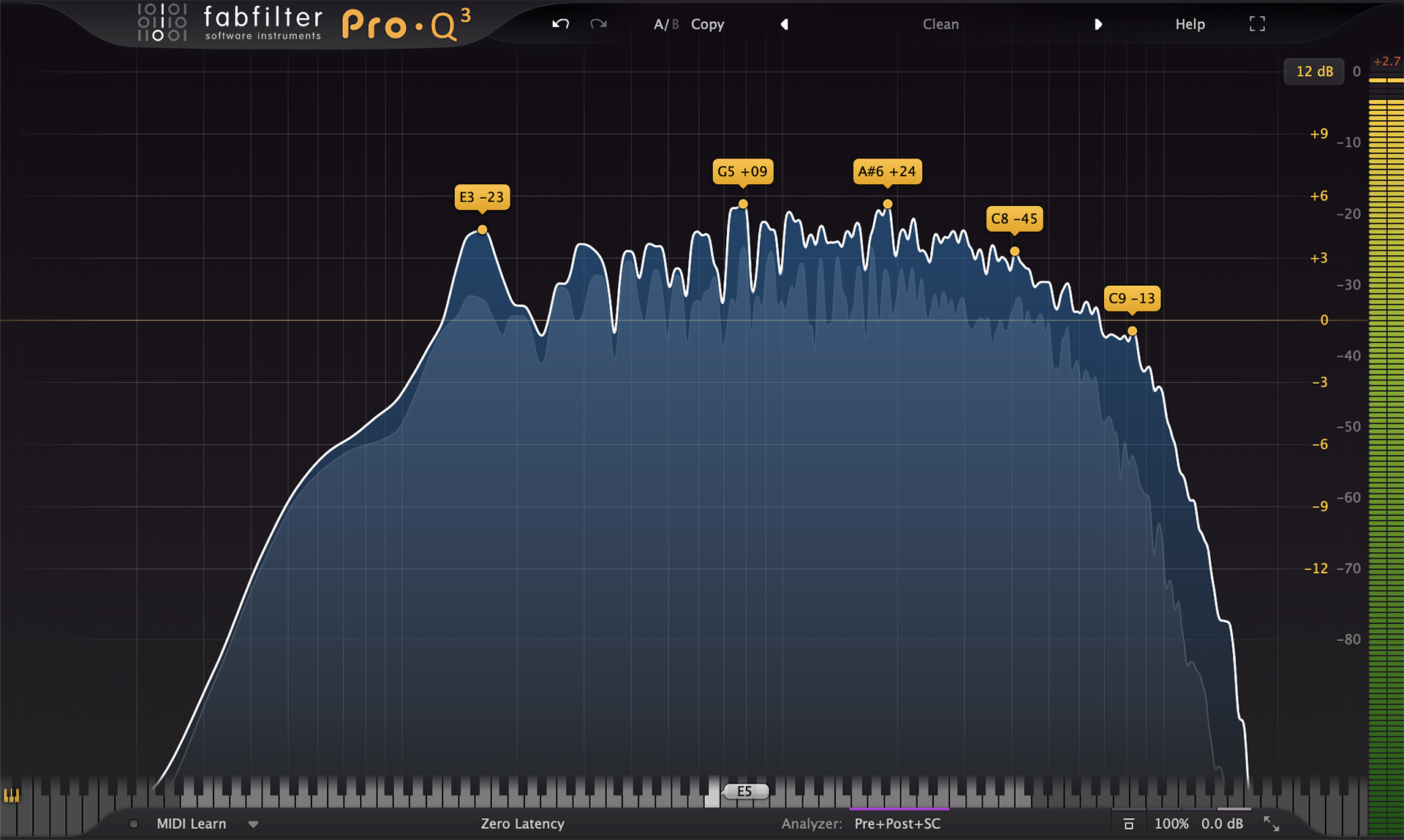Enter full screen mode
Viewport: 1404px width, 840px height.
click(x=1257, y=24)
